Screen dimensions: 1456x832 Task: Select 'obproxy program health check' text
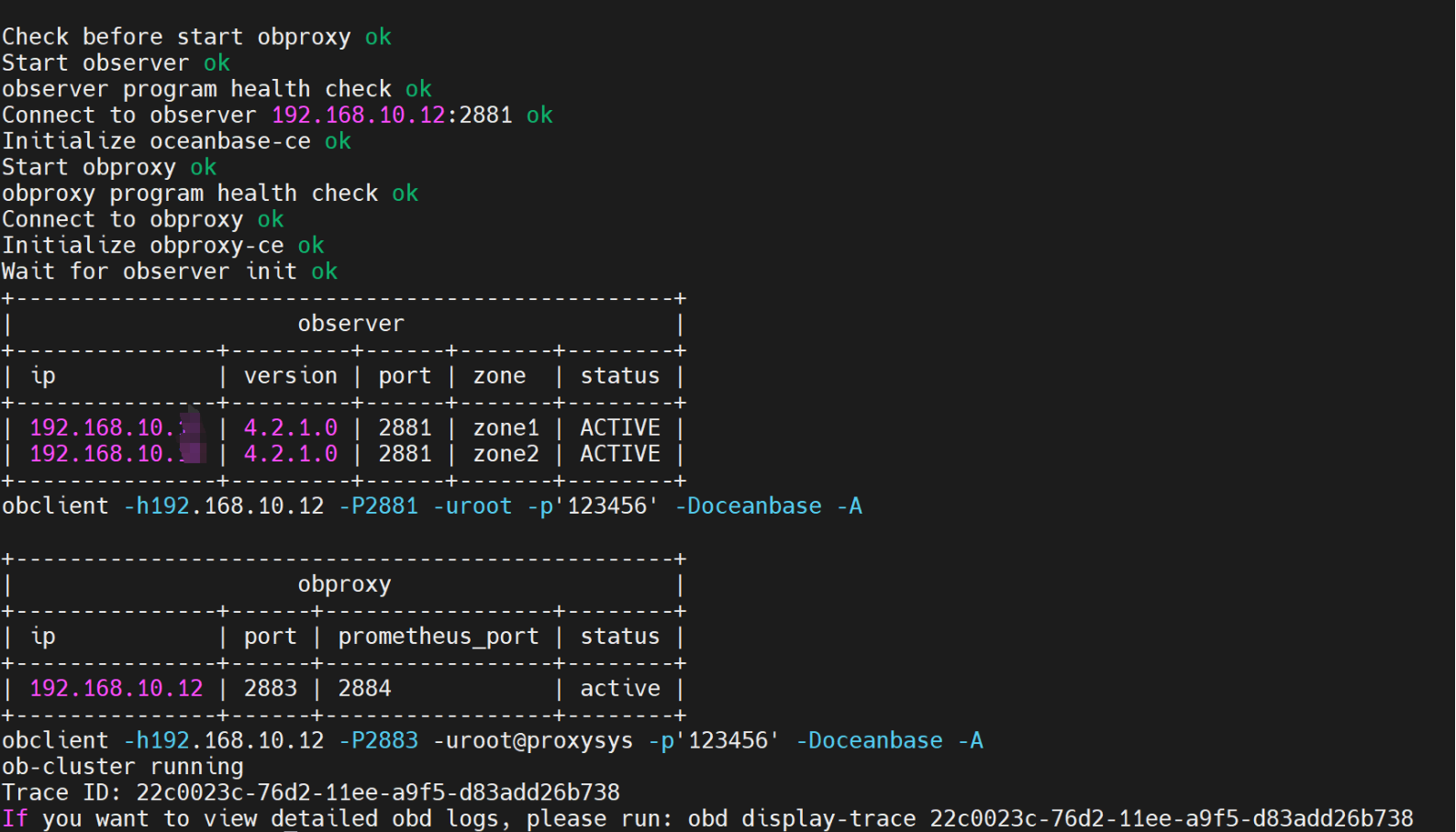pos(190,194)
